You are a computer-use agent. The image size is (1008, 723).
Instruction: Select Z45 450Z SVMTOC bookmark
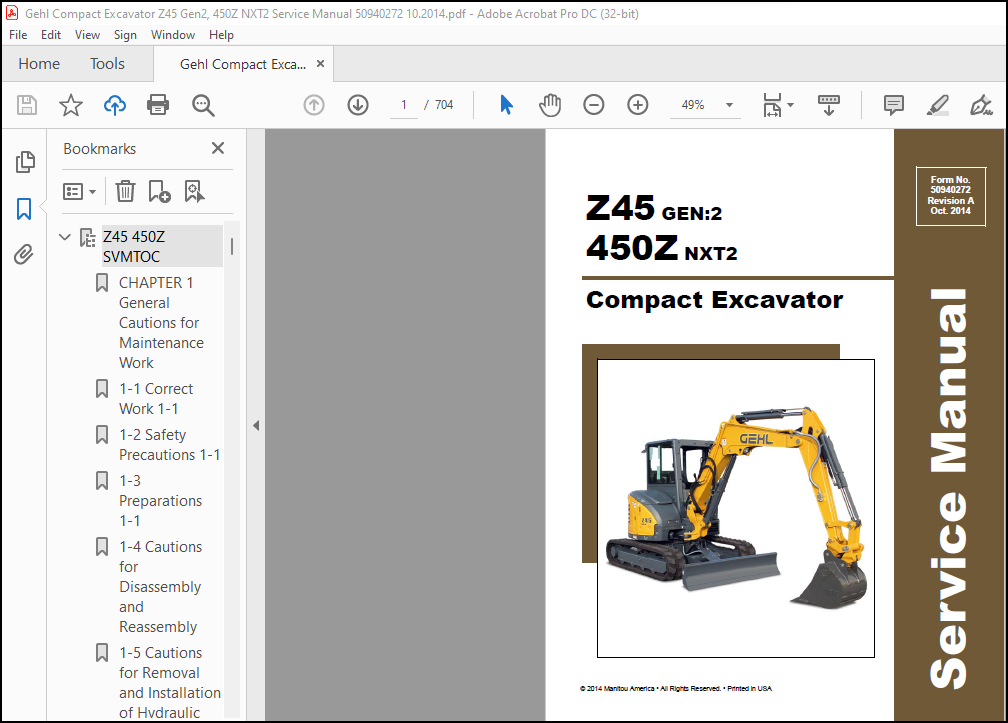point(162,246)
